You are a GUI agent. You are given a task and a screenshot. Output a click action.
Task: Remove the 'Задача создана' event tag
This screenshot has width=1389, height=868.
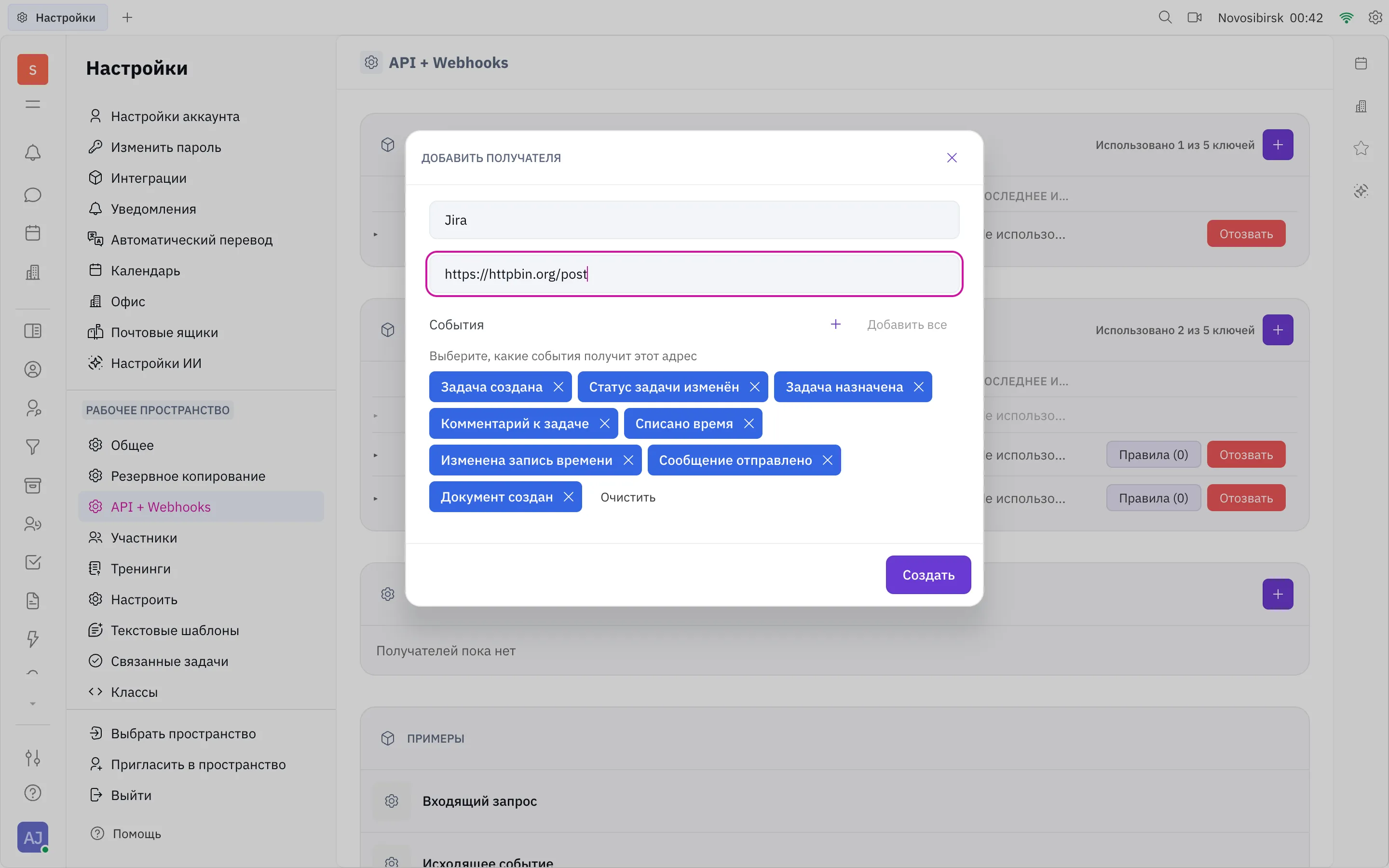558,387
